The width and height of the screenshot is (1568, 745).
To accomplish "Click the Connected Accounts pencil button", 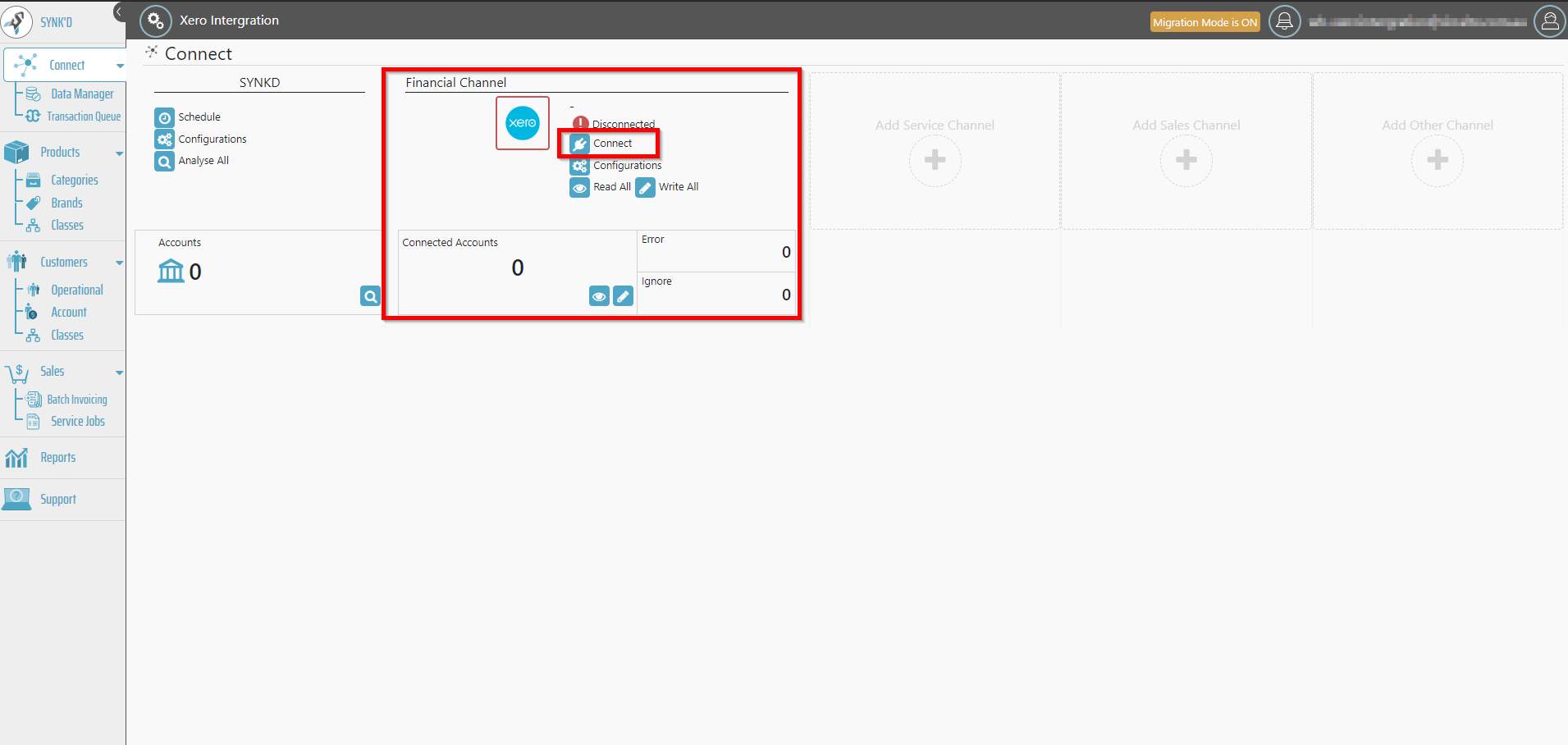I will tap(624, 296).
